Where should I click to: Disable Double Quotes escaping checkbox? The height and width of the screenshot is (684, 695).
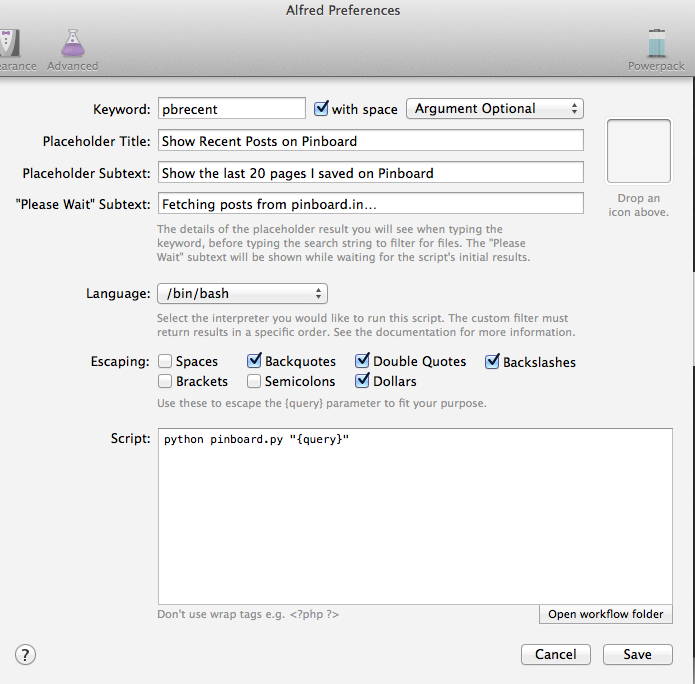click(x=362, y=361)
